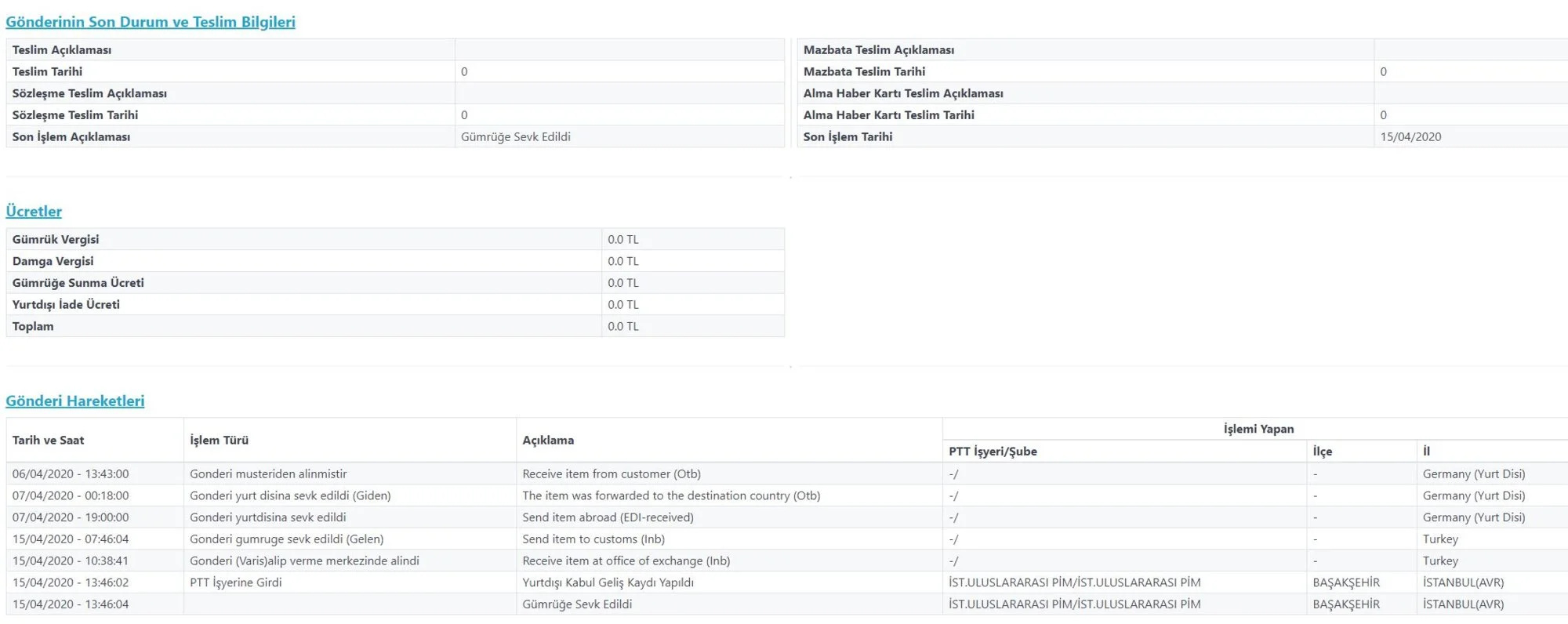
Task: Select the PTT İşyeri/Şube column header
Action: point(993,452)
